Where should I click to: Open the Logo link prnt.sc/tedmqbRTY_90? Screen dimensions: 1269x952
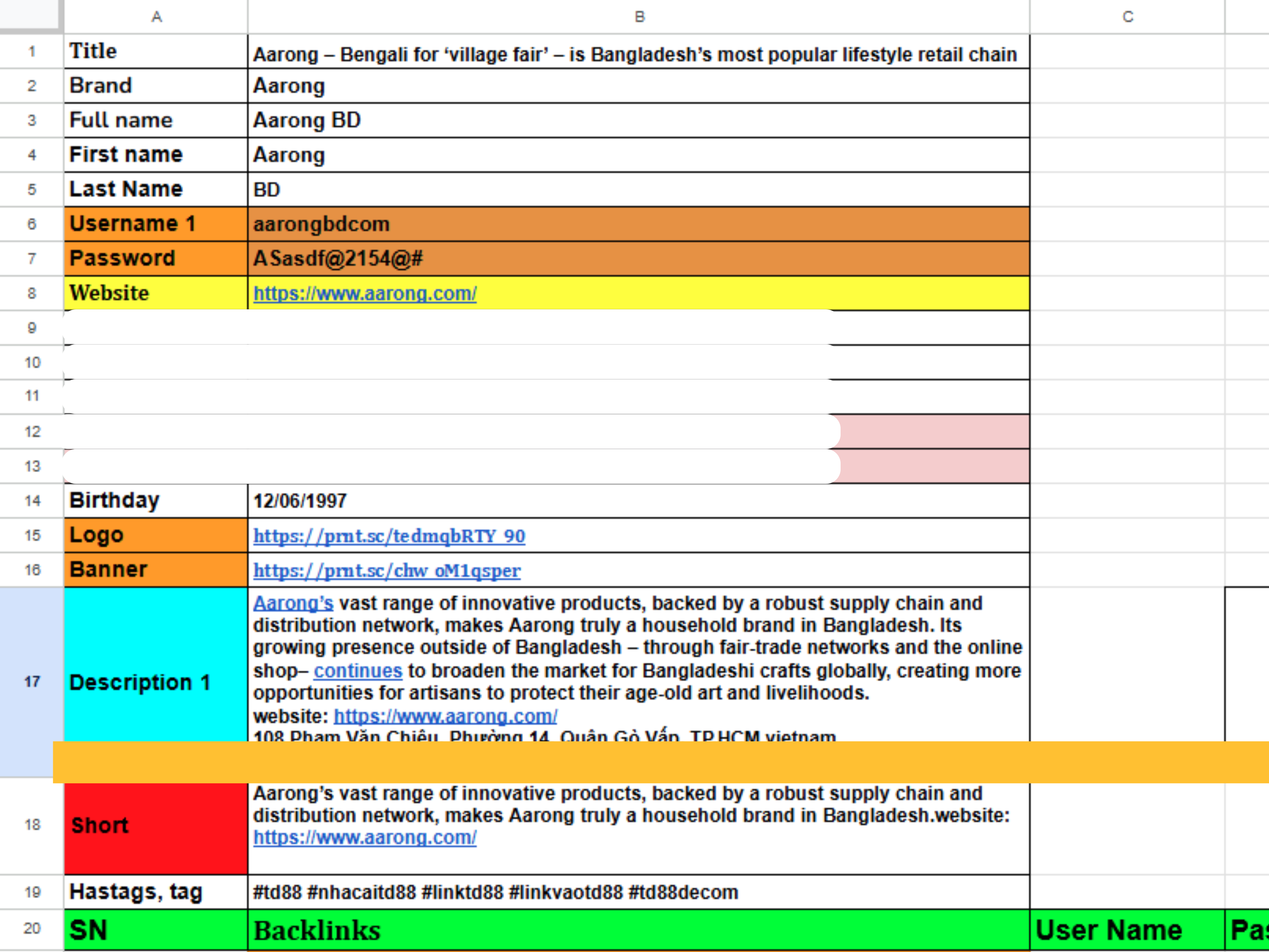coord(389,535)
